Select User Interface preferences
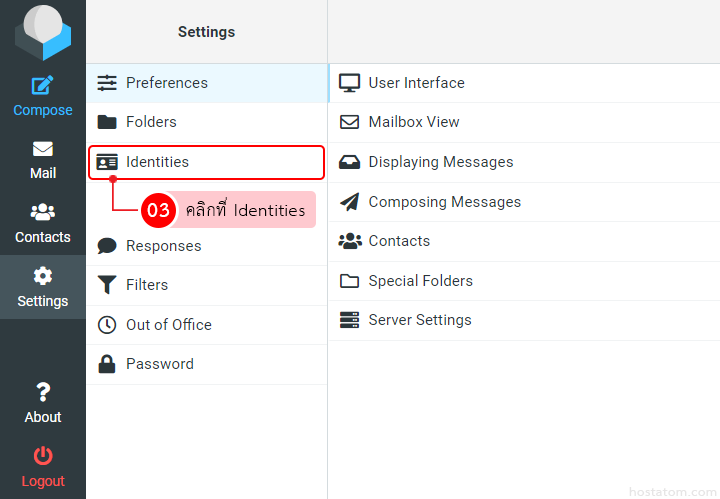This screenshot has height=499, width=720. point(416,83)
